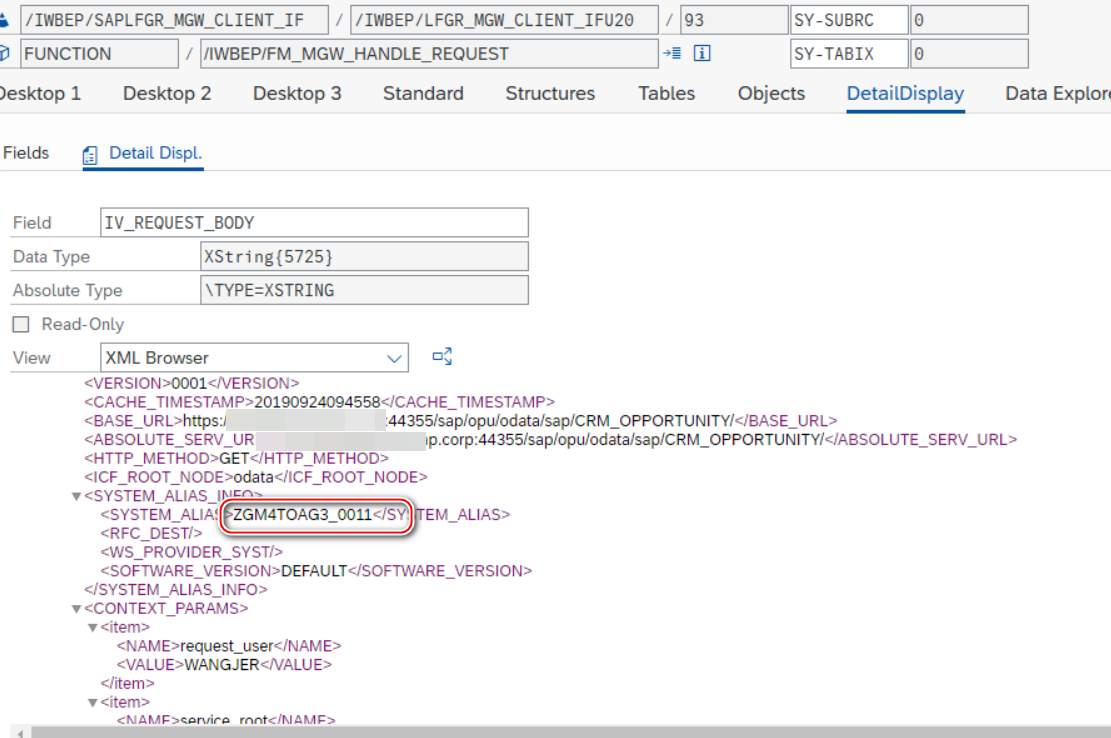Image resolution: width=1111 pixels, height=738 pixels.
Task: Collapse the SYSTEM_ALIAS_INFO XML node
Action: coord(76,496)
